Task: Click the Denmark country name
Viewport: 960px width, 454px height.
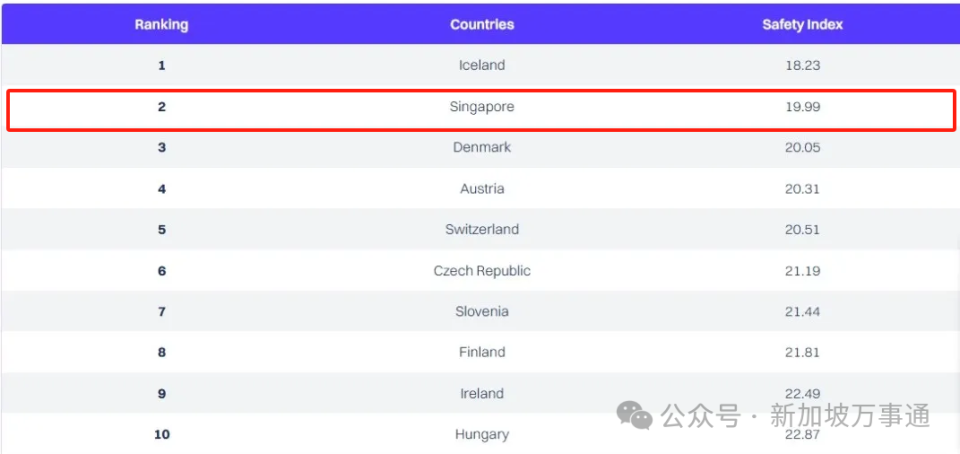Action: click(x=482, y=147)
